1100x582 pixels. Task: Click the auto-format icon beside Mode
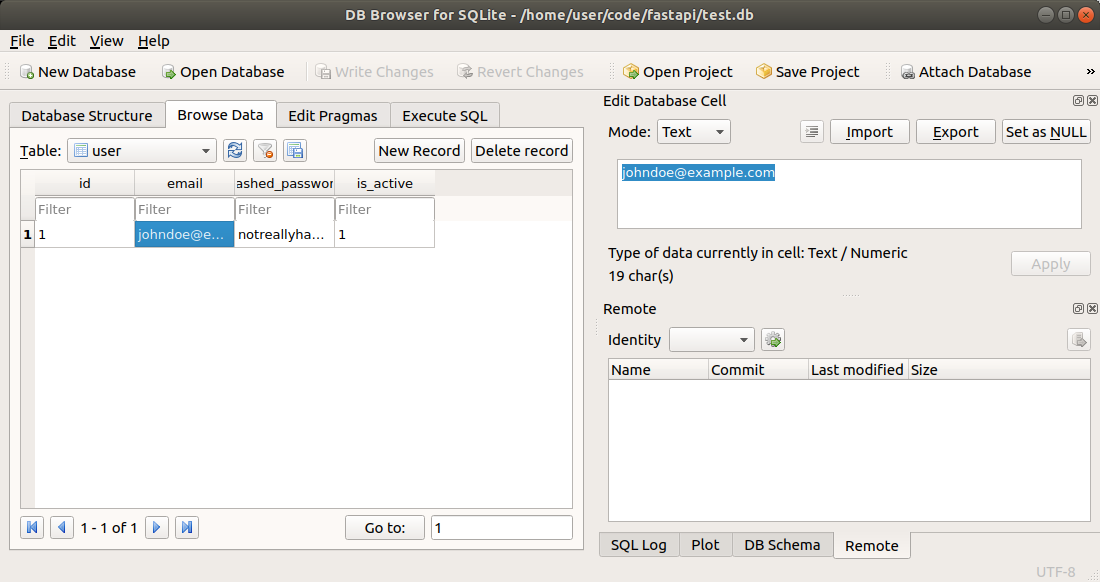[812, 132]
